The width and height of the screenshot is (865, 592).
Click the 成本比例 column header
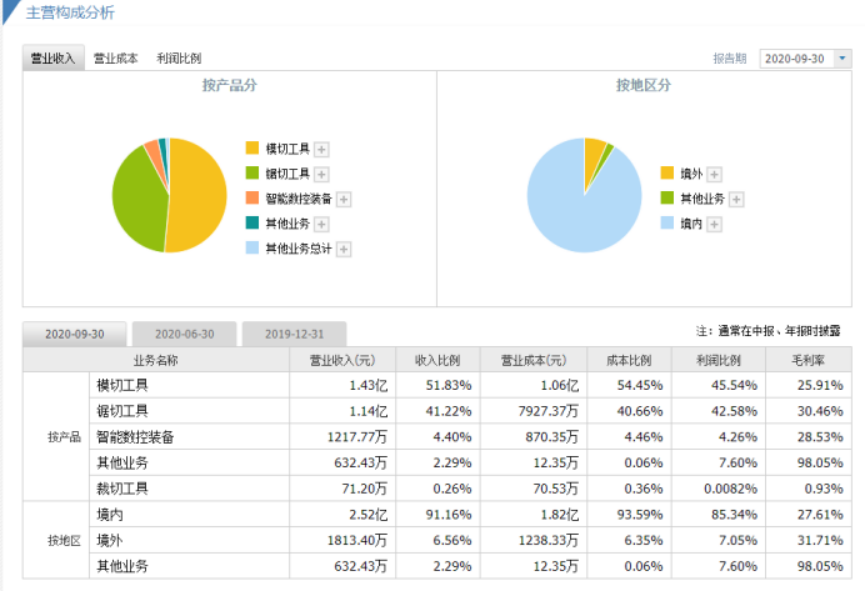pos(629,360)
